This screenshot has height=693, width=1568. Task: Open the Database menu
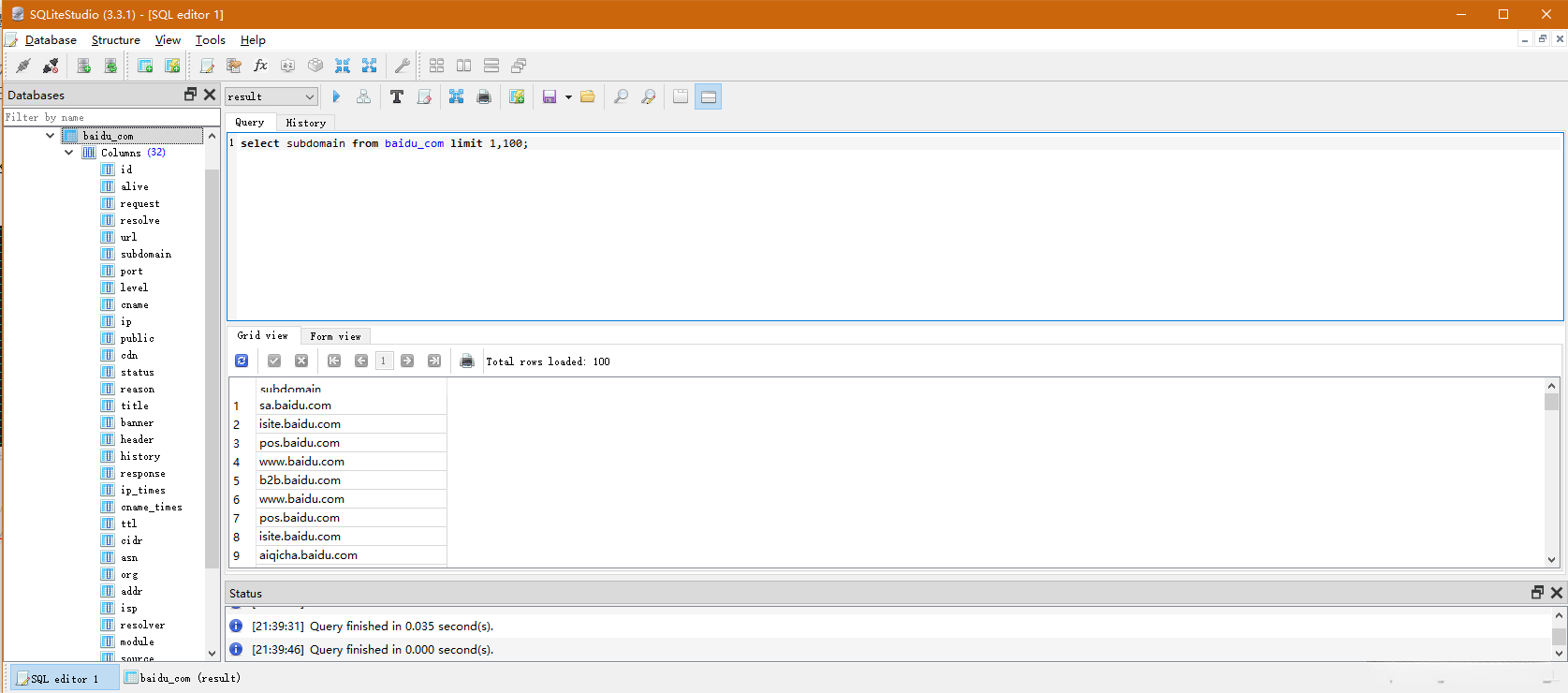coord(51,40)
